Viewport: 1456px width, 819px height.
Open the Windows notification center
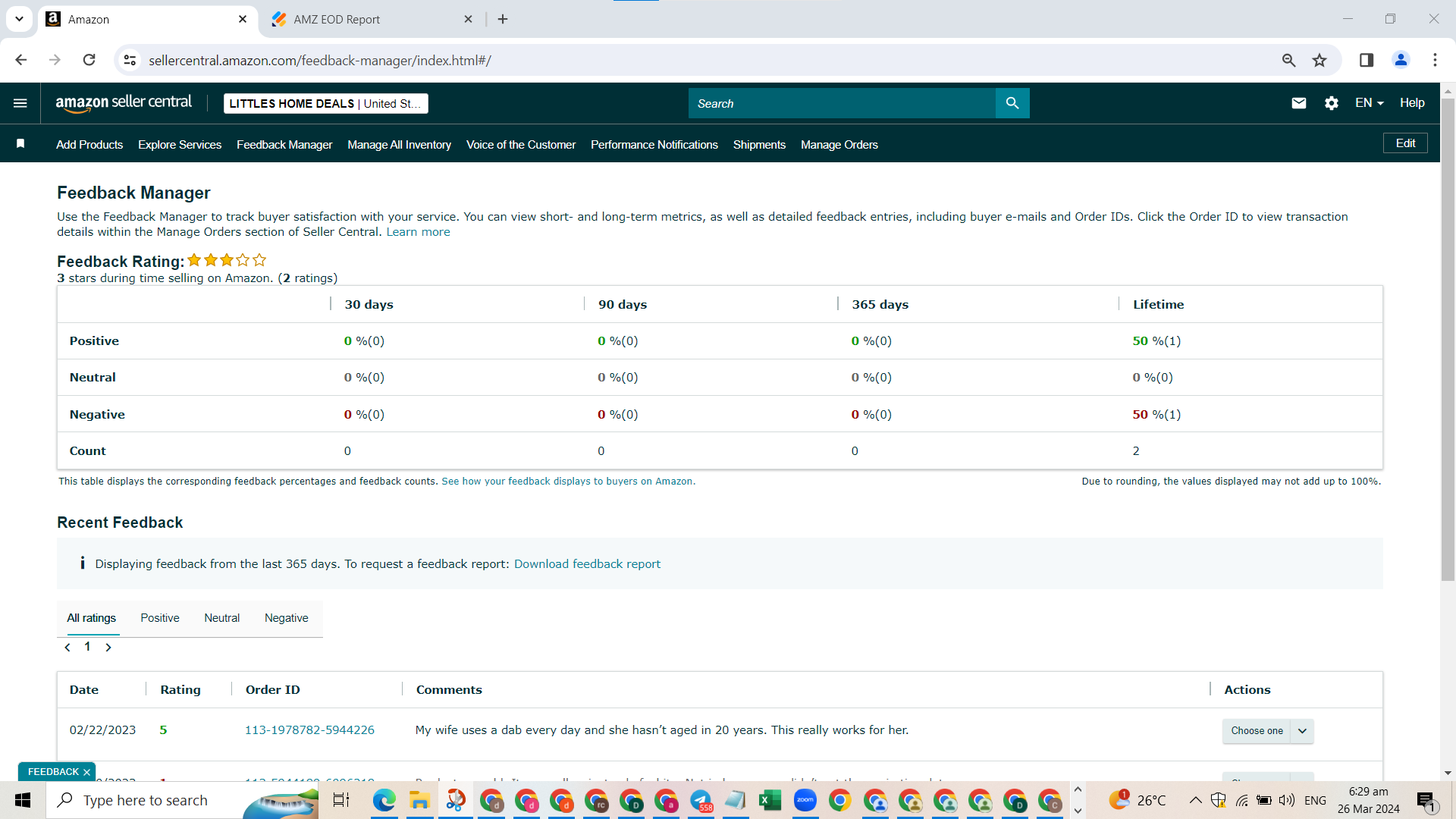[x=1426, y=800]
